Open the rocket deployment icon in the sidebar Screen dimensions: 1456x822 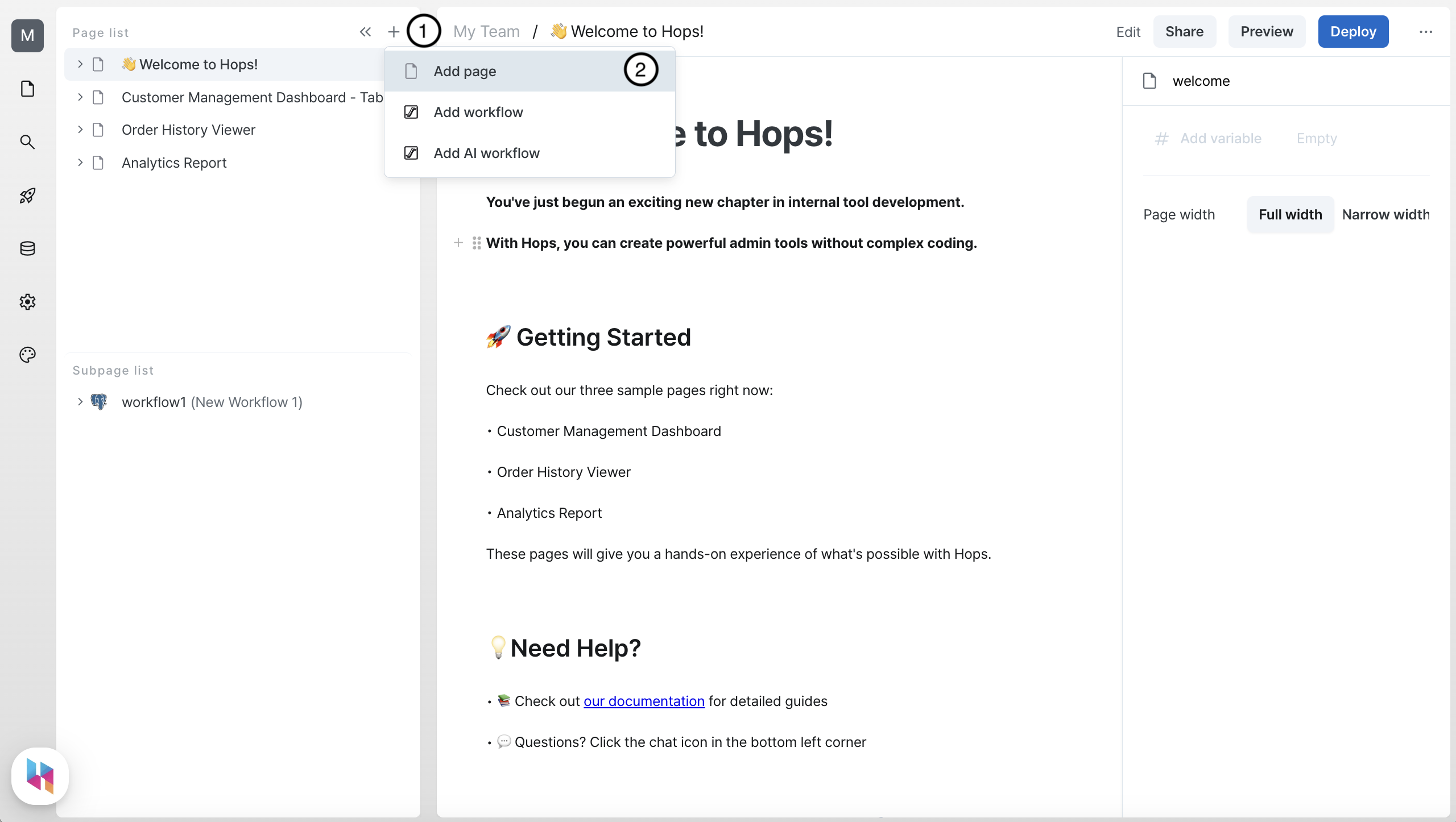pos(27,196)
